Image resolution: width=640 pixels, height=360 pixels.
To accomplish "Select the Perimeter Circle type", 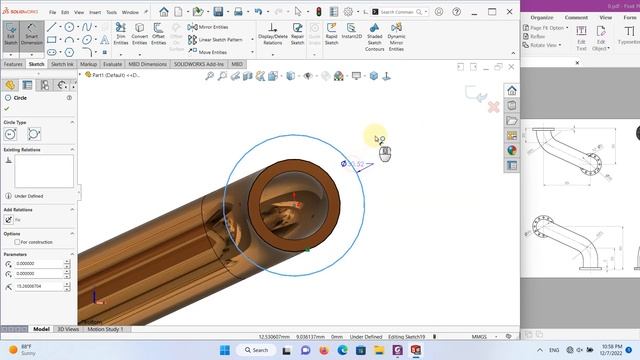I will coord(34,134).
